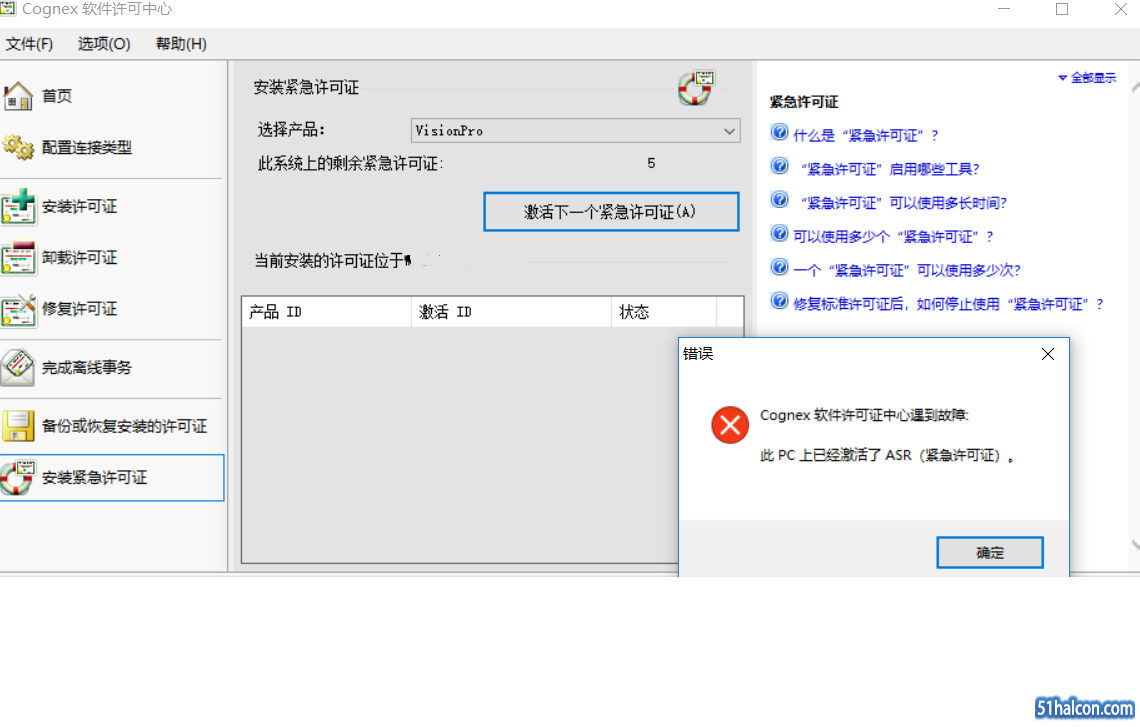Click the 激活 ID column header
The width and height of the screenshot is (1140, 727).
coord(511,312)
